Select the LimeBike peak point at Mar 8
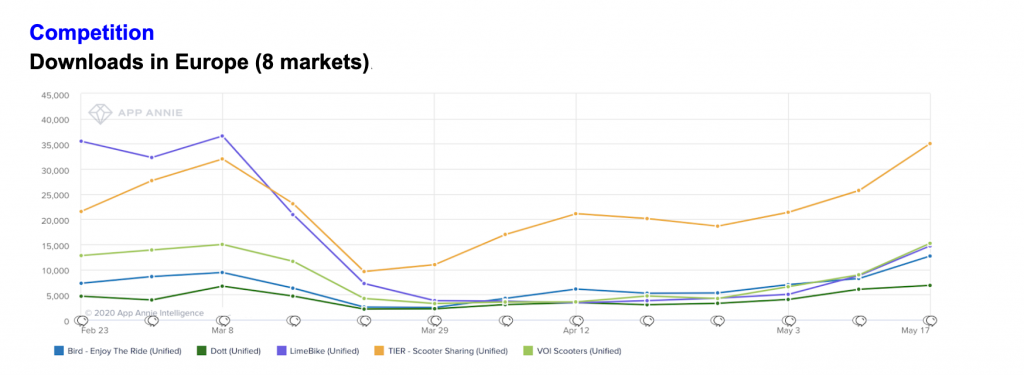 (223, 136)
